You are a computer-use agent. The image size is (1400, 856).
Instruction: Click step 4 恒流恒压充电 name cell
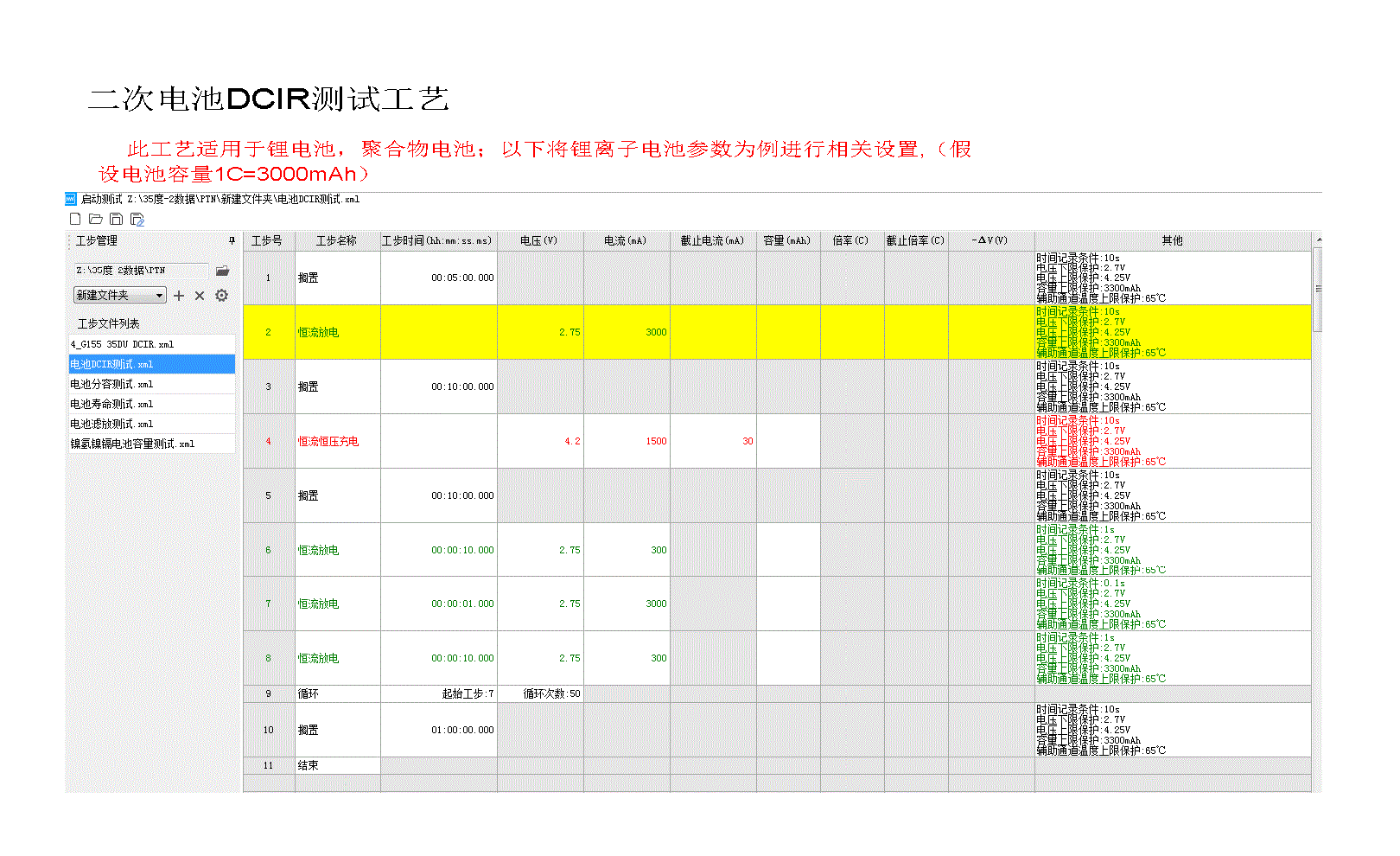click(337, 441)
